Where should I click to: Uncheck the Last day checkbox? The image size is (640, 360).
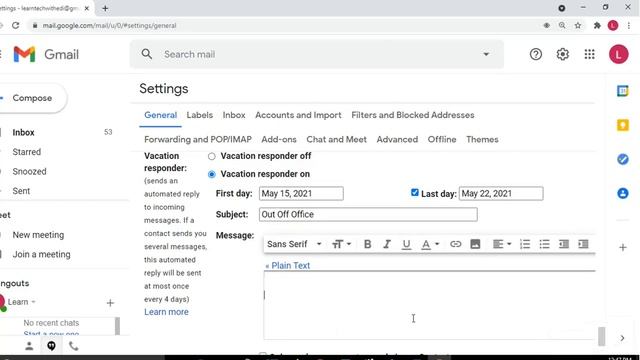click(415, 193)
